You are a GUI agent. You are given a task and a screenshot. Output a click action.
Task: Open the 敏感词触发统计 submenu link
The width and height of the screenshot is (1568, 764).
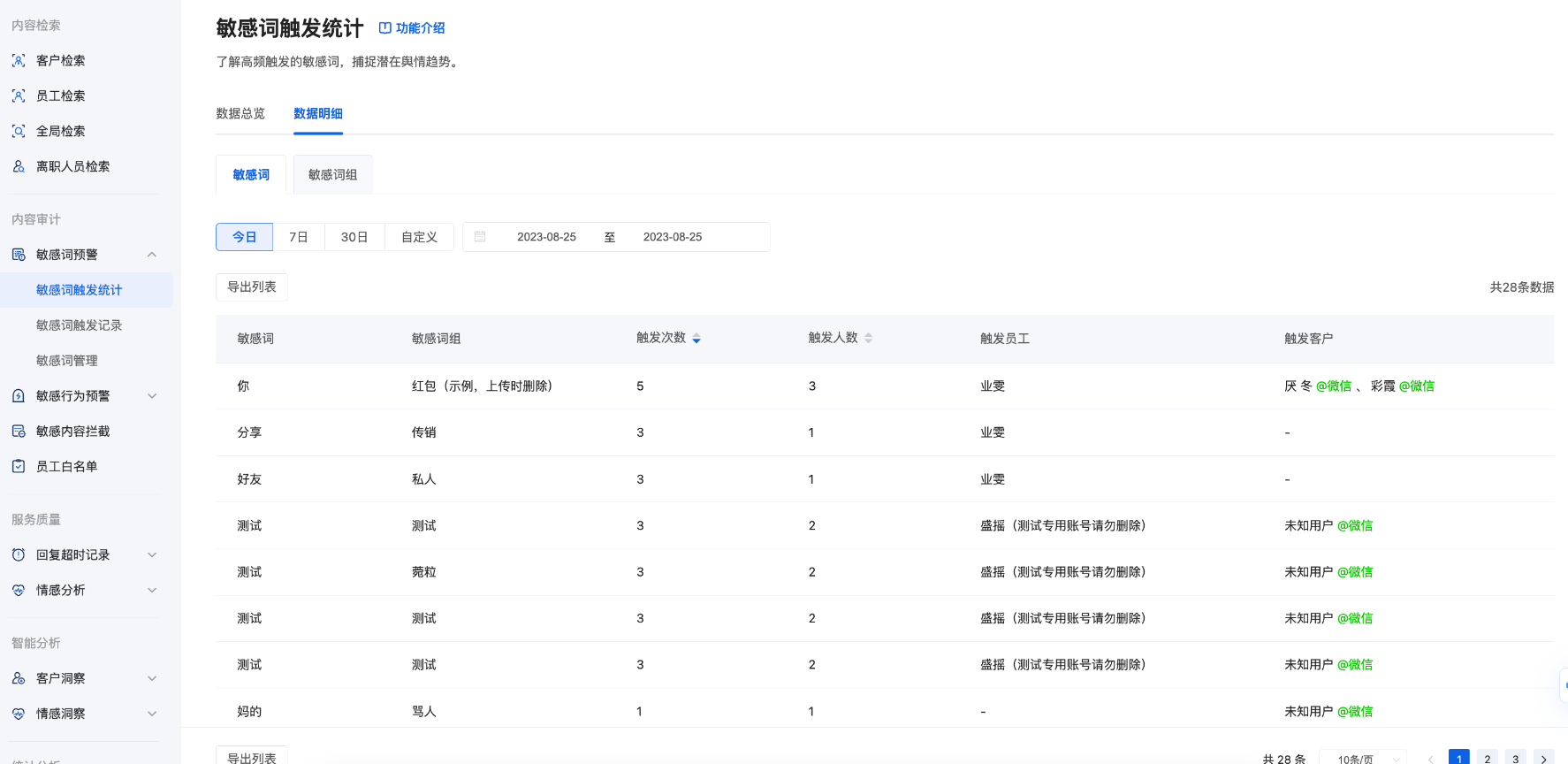(x=79, y=290)
